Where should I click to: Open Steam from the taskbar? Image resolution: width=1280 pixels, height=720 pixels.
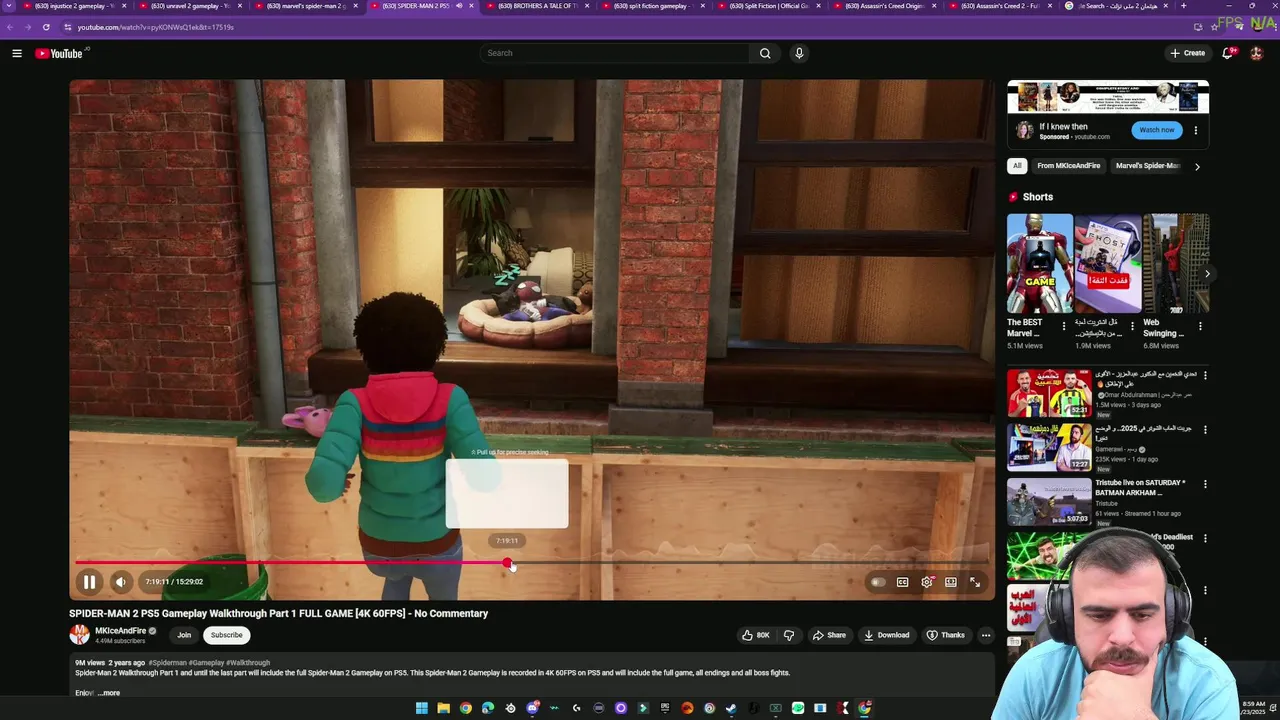tap(731, 708)
